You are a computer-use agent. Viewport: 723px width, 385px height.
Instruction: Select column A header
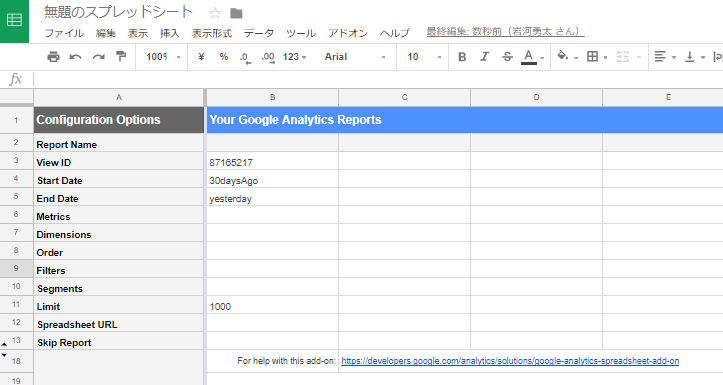coord(119,97)
